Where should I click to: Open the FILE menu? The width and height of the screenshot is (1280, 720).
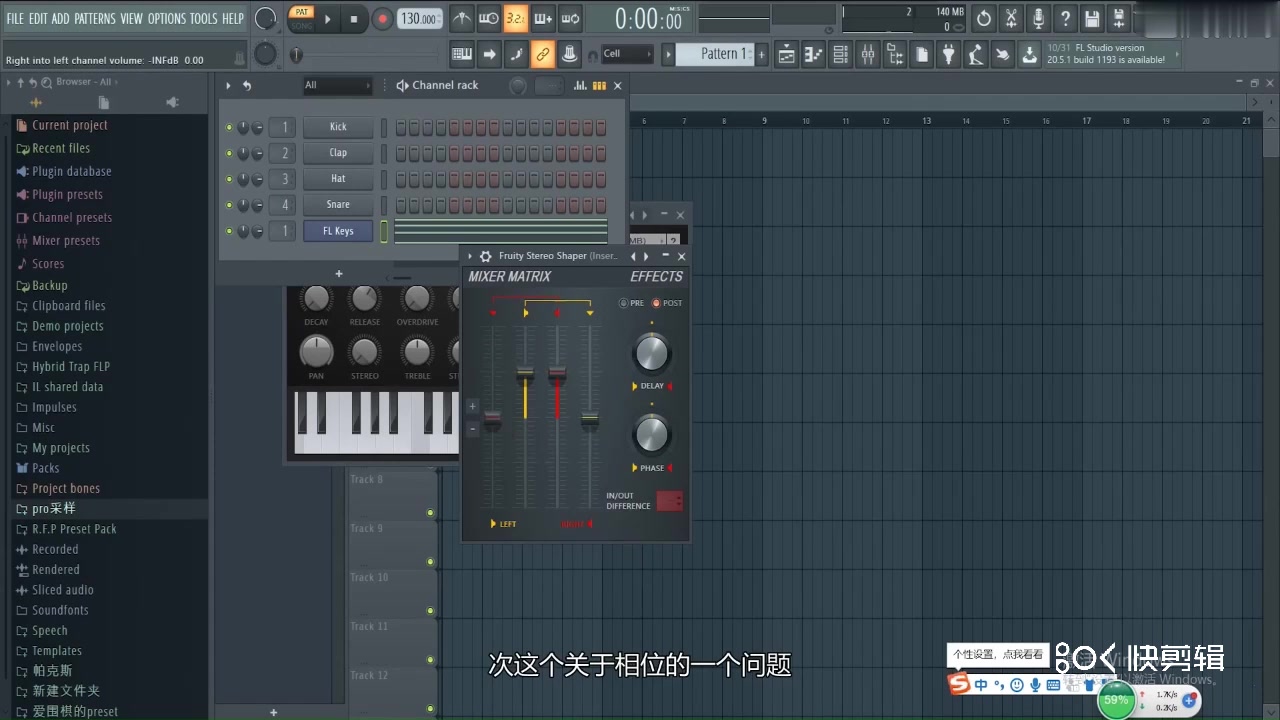pyautogui.click(x=15, y=18)
